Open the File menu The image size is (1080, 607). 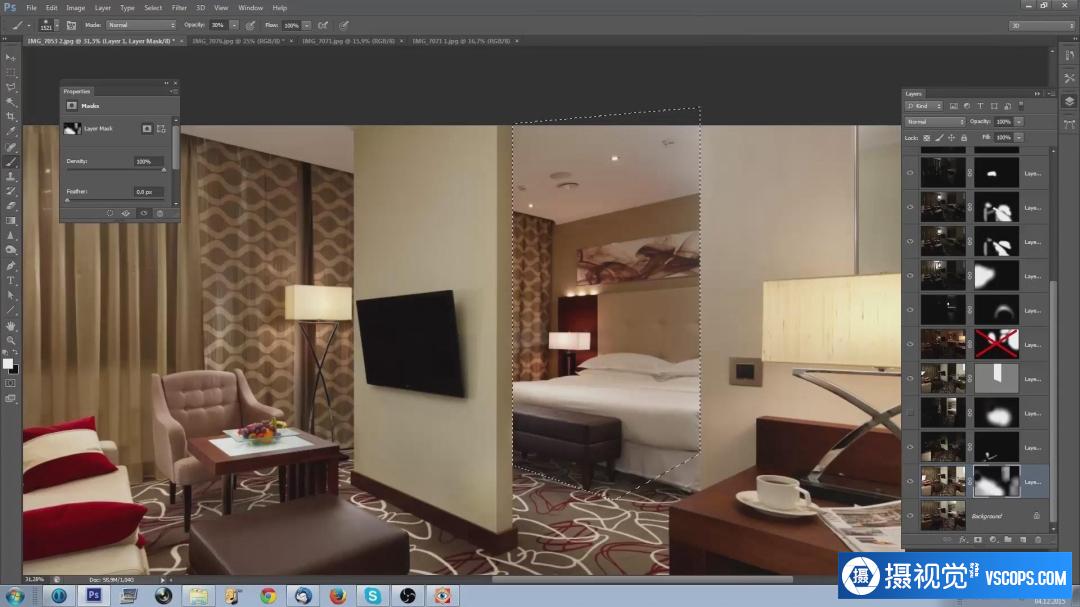32,8
